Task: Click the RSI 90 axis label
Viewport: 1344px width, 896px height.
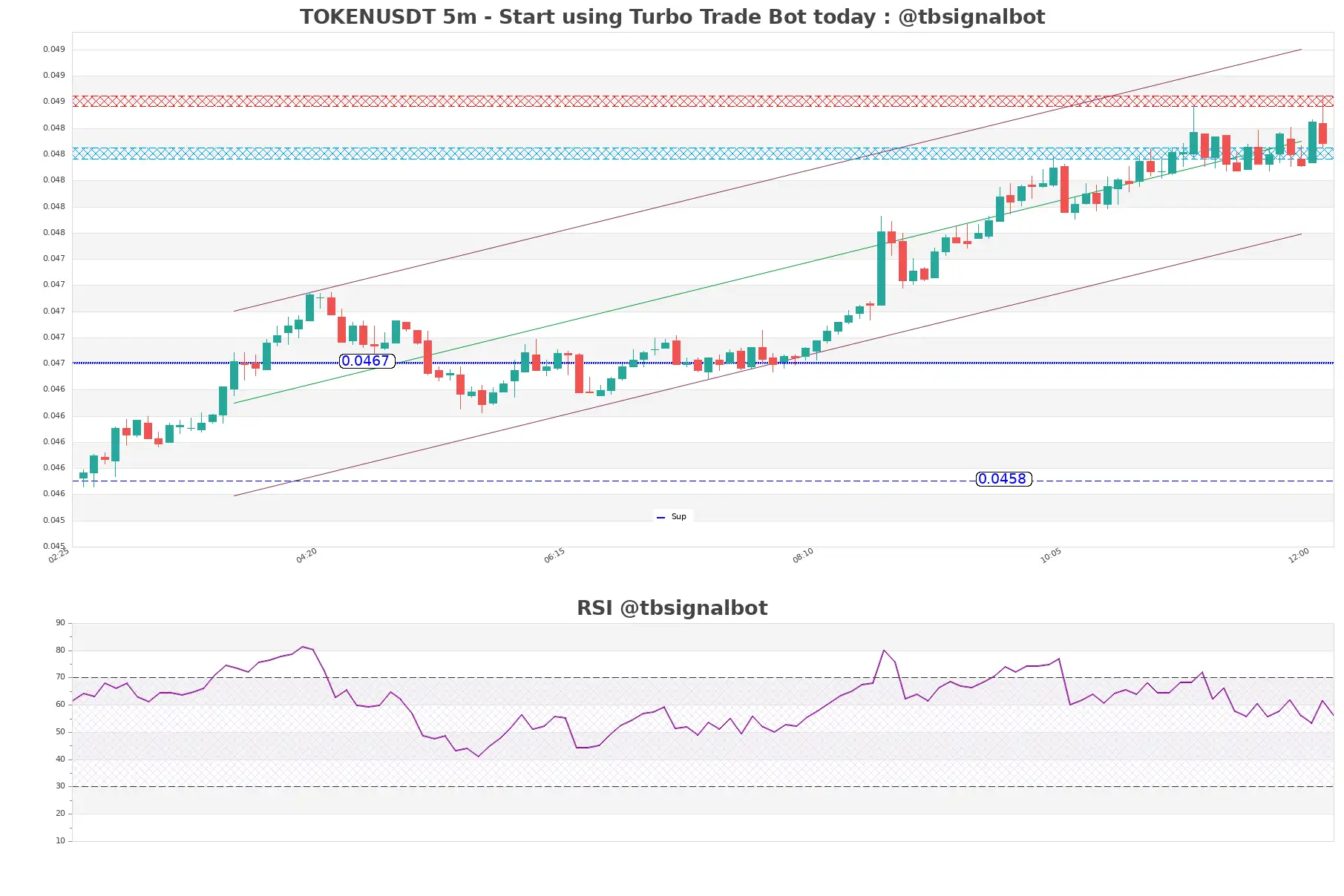Action: (x=60, y=623)
